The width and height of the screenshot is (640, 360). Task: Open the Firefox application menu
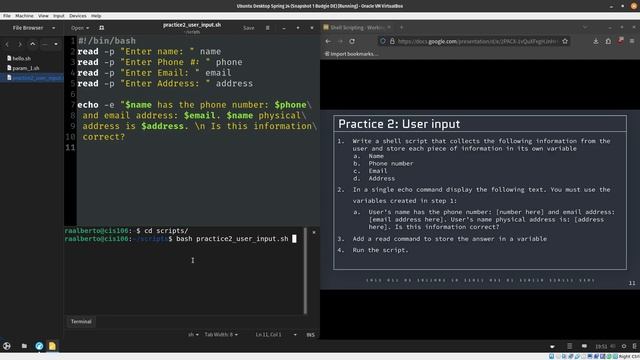[632, 41]
